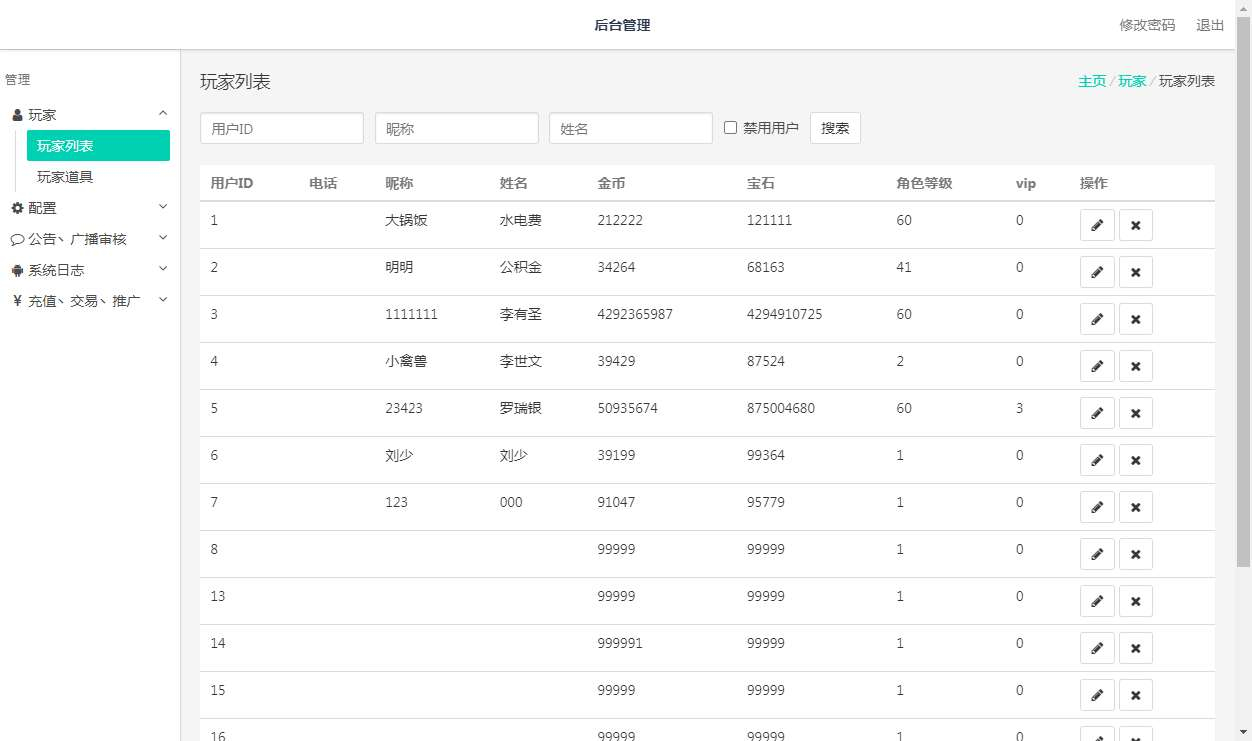Expand 系统日志 section chevron

coord(163,269)
